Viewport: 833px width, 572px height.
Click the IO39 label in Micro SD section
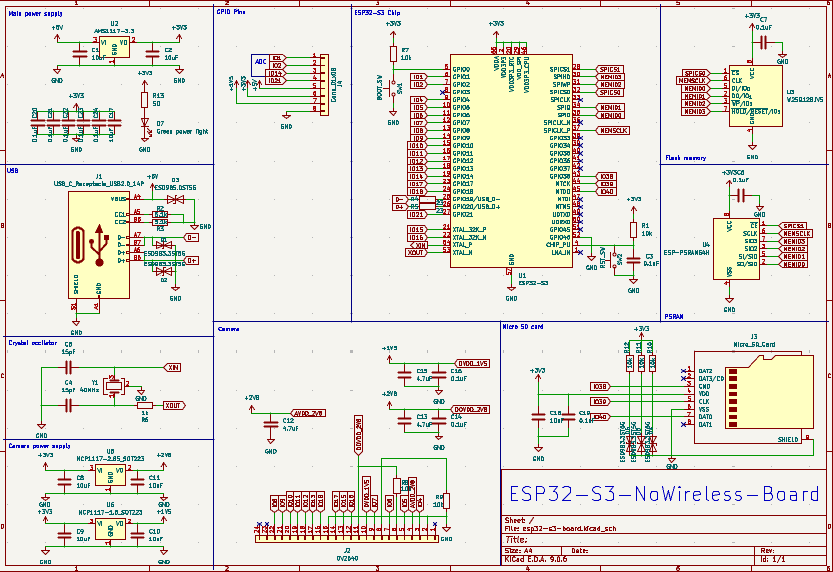point(600,402)
